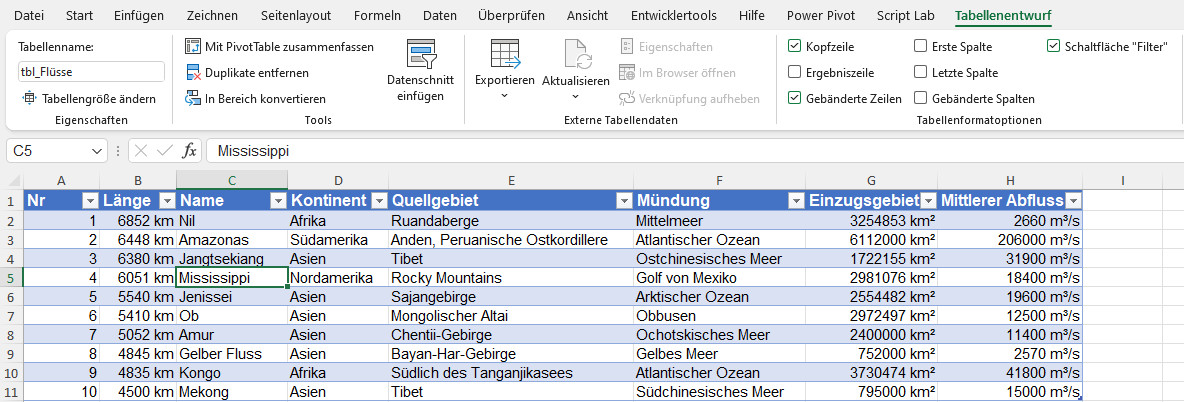Switch to the Formeln ribbon tab
The height and width of the screenshot is (402, 1184).
click(x=377, y=16)
